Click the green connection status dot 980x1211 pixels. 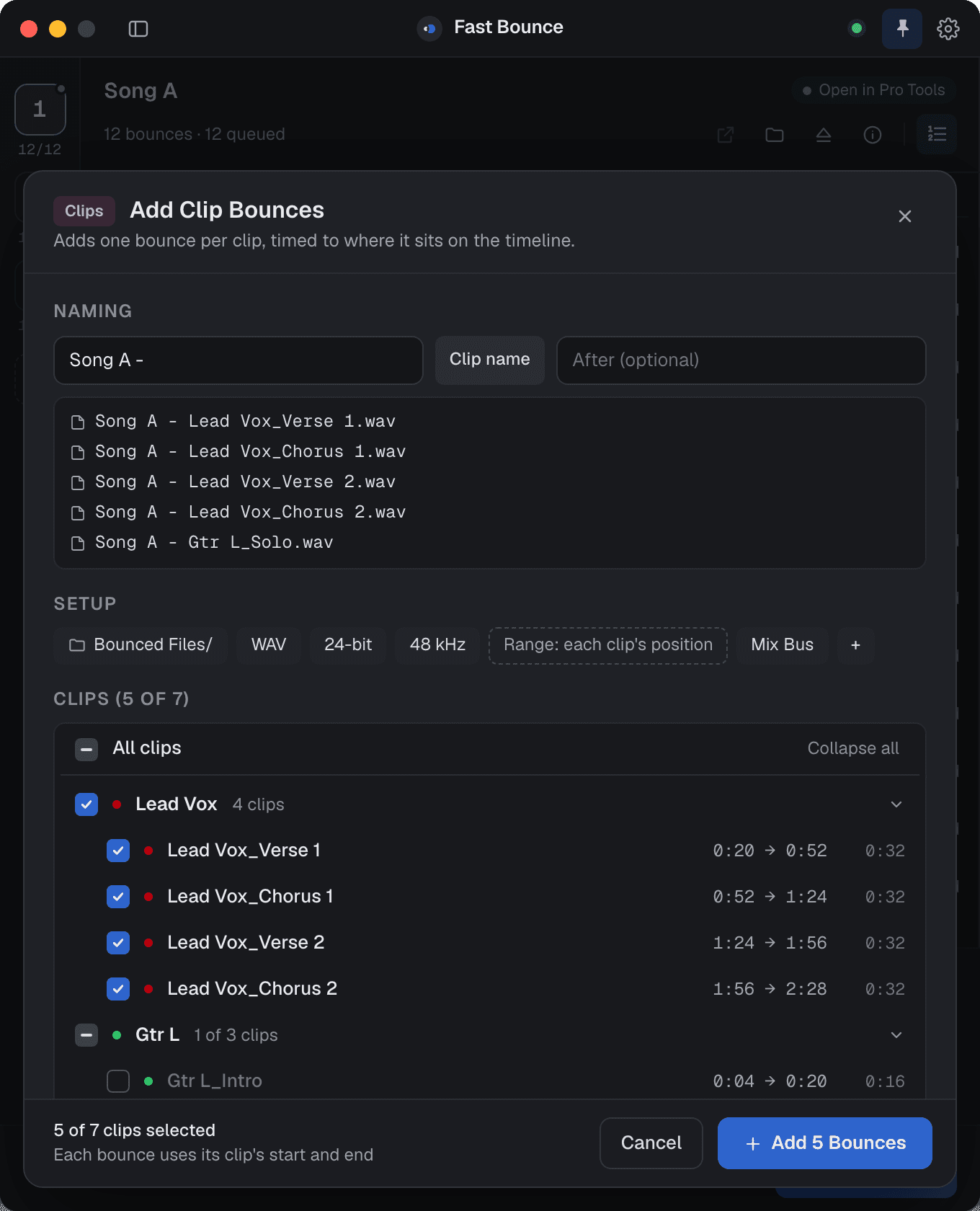[x=857, y=29]
